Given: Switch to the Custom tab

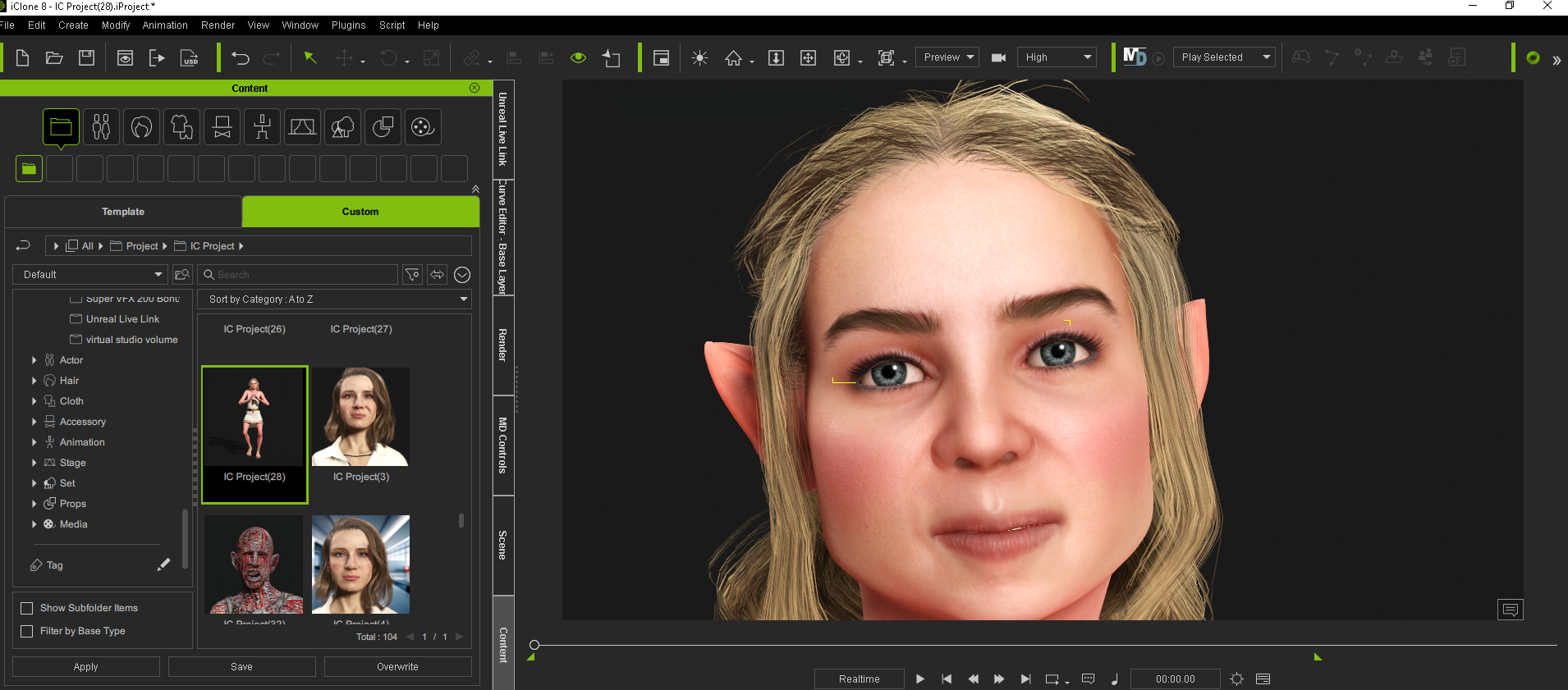Looking at the screenshot, I should (360, 212).
